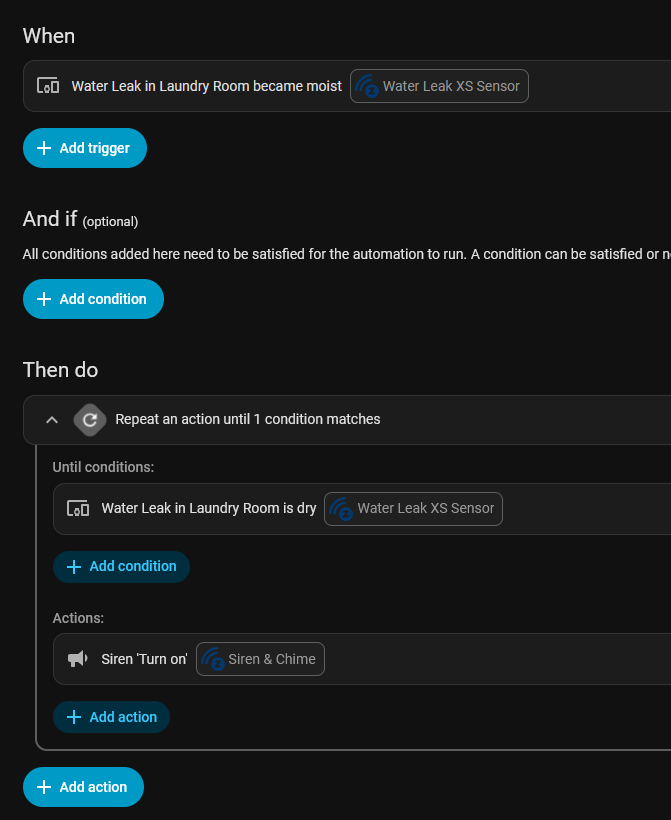Click the plus icon on Add trigger
Screen dimensions: 671x820
coord(44,148)
